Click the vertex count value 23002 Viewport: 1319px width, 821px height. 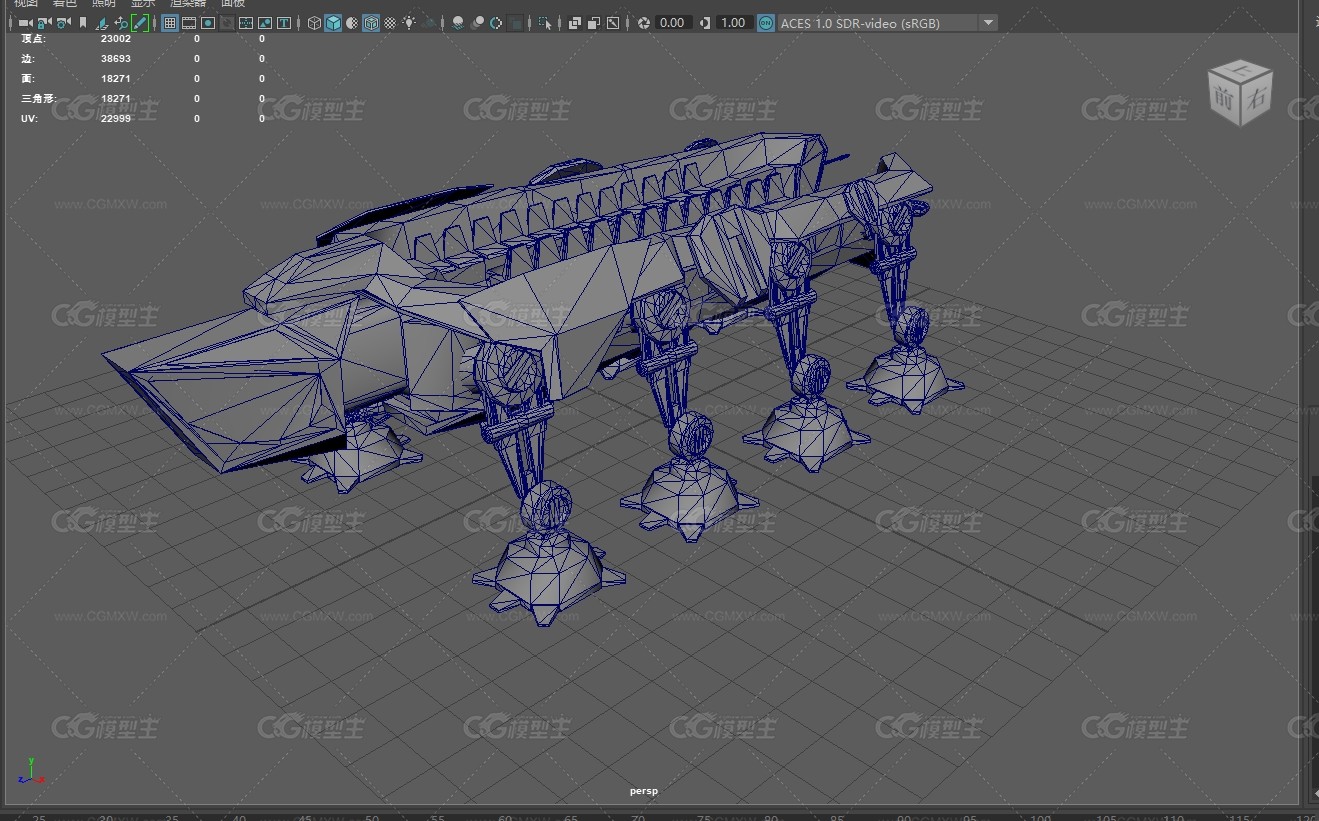pyautogui.click(x=116, y=38)
